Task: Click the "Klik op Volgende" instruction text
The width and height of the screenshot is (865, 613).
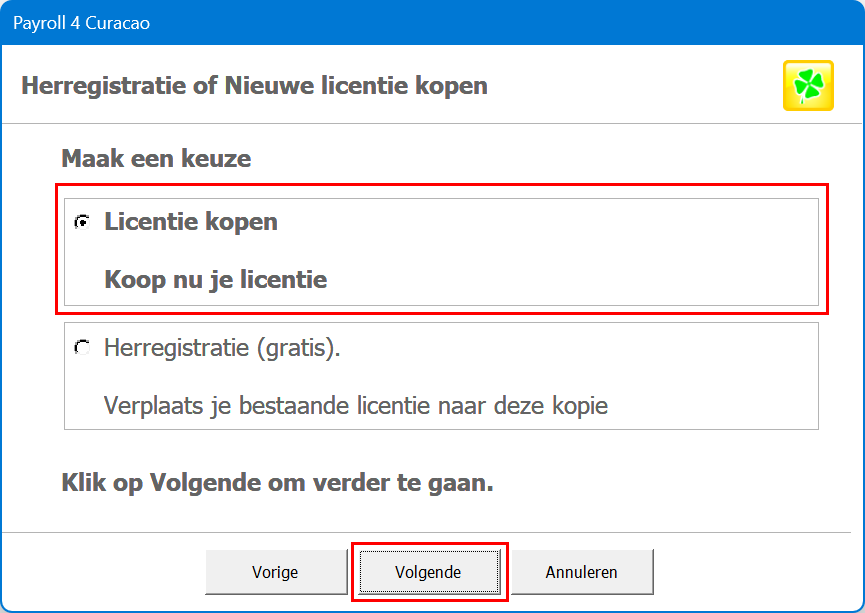Action: tap(277, 483)
